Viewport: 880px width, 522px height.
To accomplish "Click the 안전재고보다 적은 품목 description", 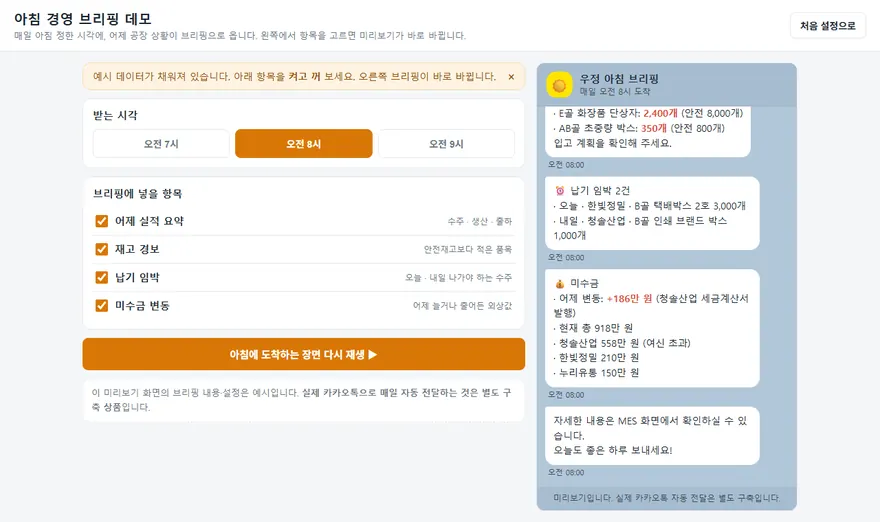I will click(x=468, y=250).
